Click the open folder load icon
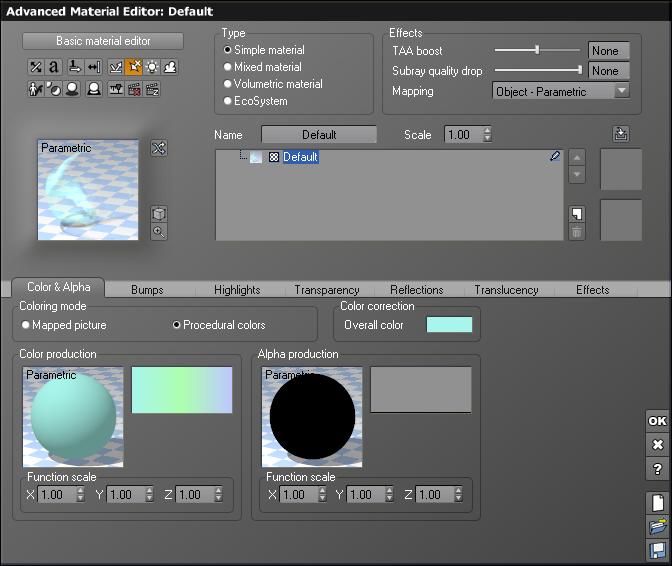 click(x=657, y=526)
